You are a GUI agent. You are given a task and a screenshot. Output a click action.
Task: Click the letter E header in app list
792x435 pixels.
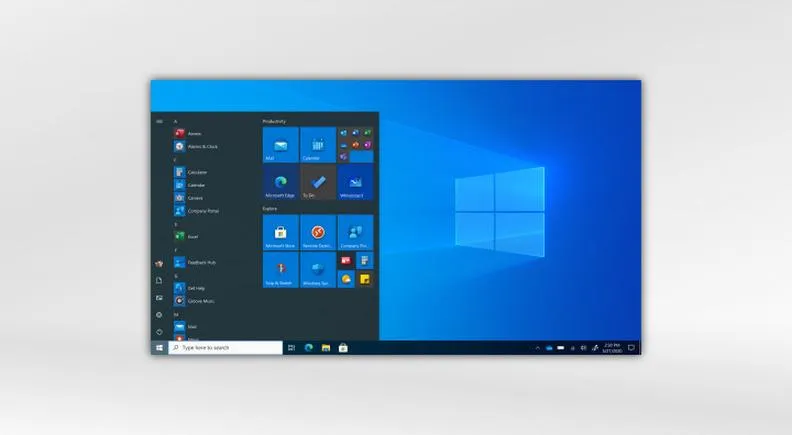[x=176, y=224]
